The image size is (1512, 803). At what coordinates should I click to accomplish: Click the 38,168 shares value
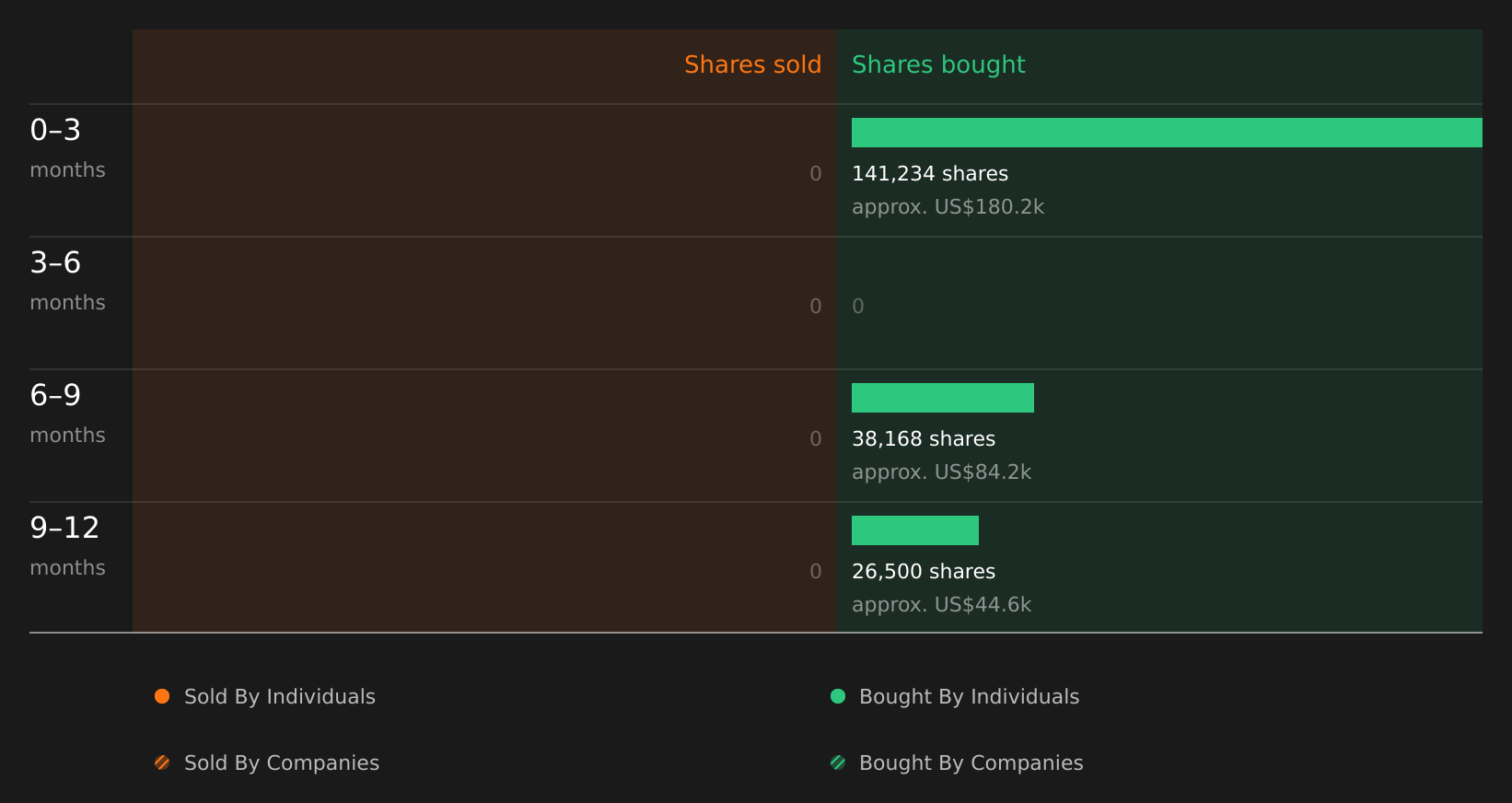coord(924,439)
